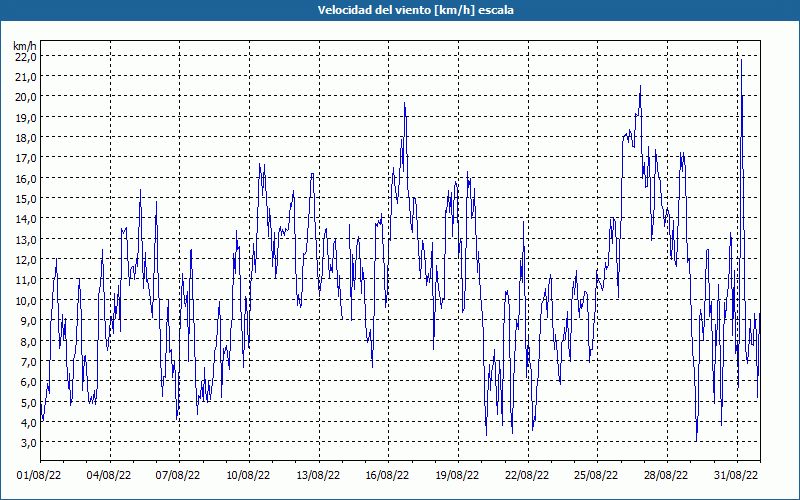The image size is (800, 500).
Task: Select the 8,0 value on the y-axis
Action: (x=28, y=341)
